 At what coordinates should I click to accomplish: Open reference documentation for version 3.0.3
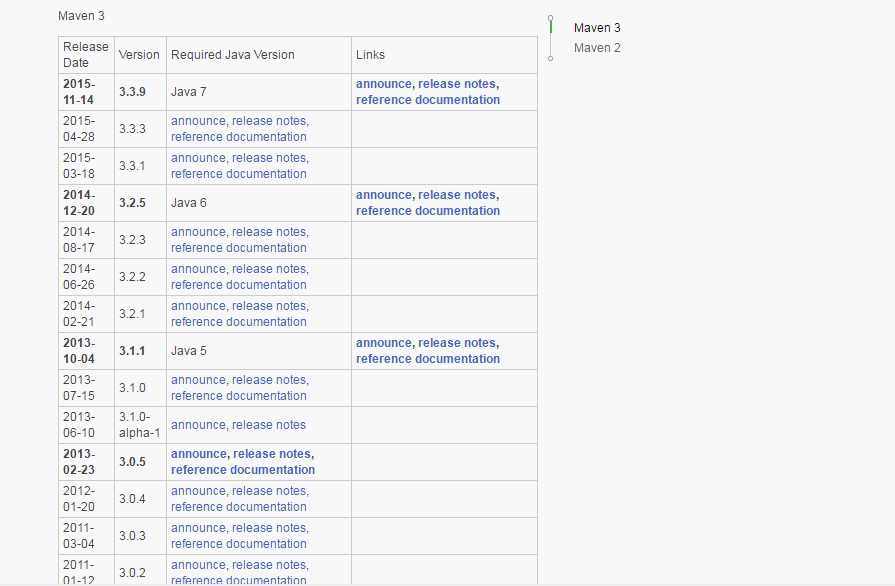point(239,544)
